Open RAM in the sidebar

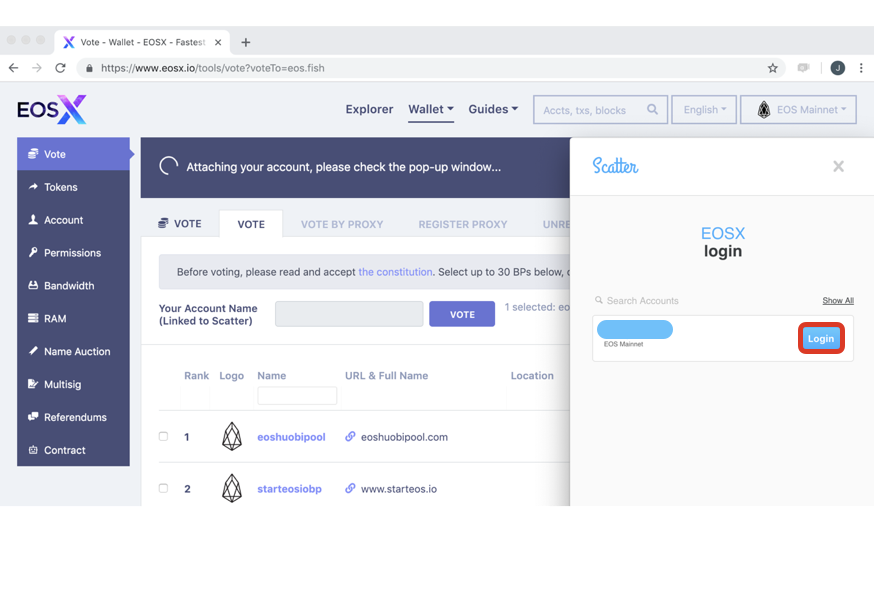coord(74,318)
